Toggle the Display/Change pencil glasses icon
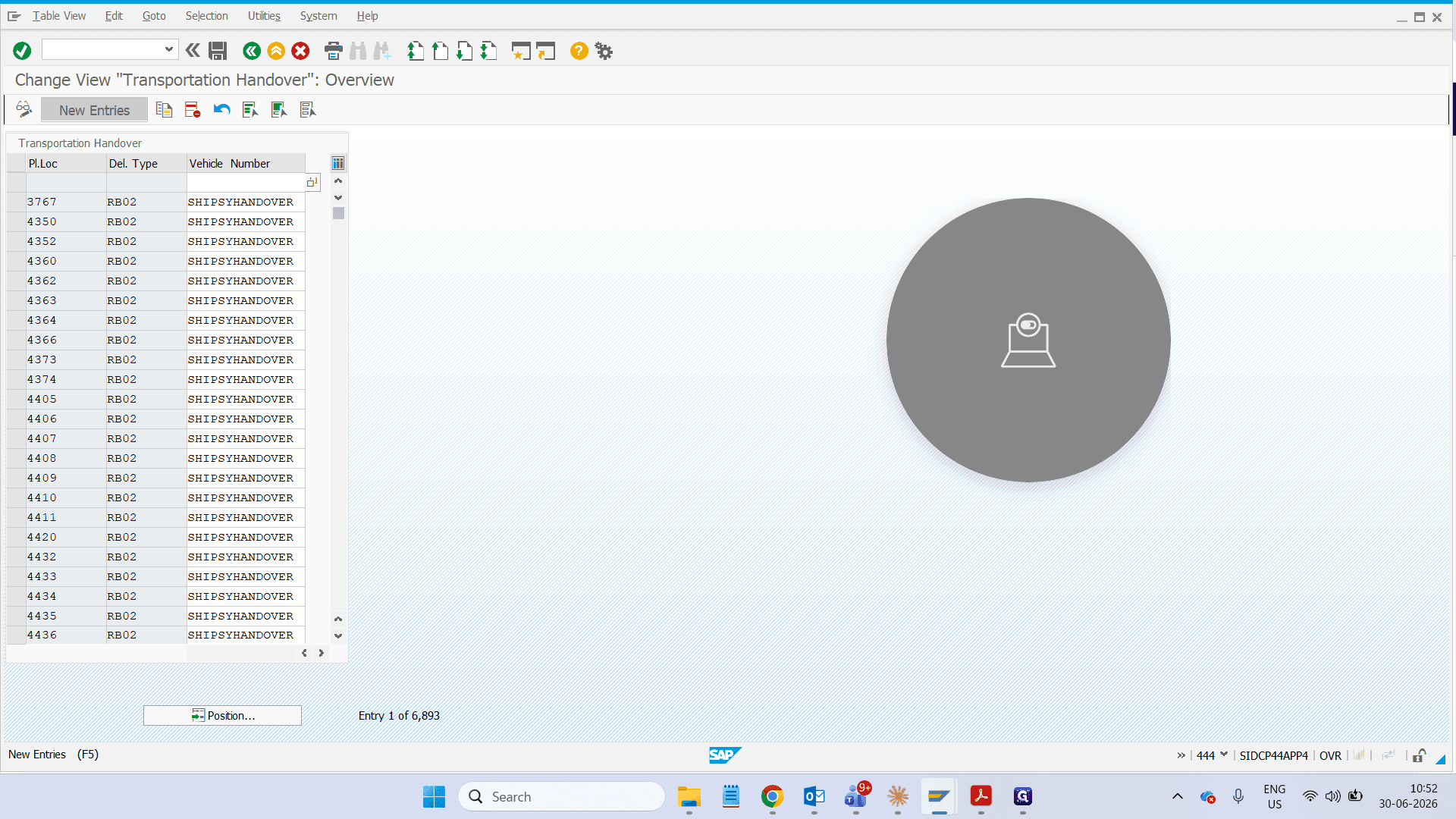1456x819 pixels. (24, 110)
